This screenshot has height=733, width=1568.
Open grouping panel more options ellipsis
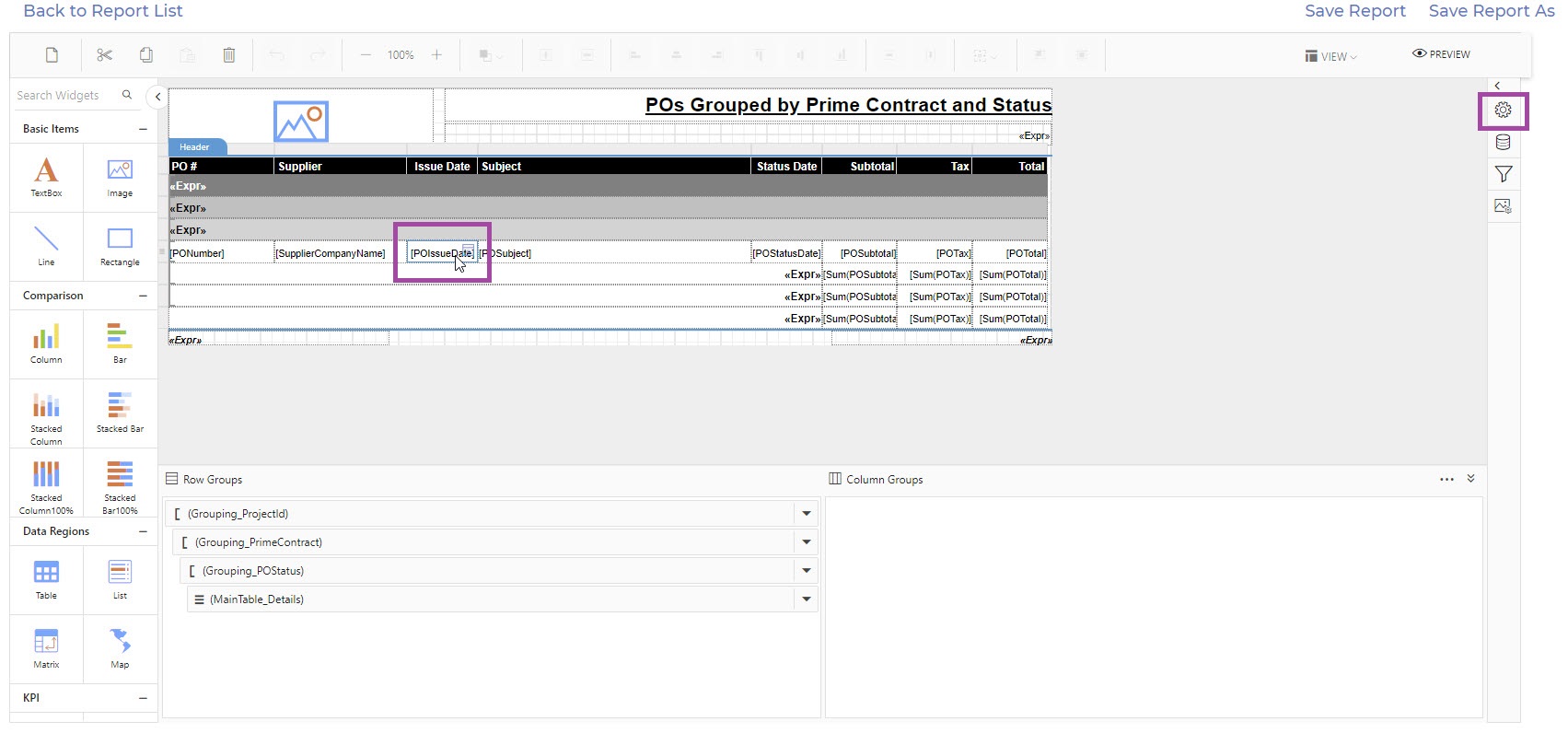click(x=1446, y=479)
